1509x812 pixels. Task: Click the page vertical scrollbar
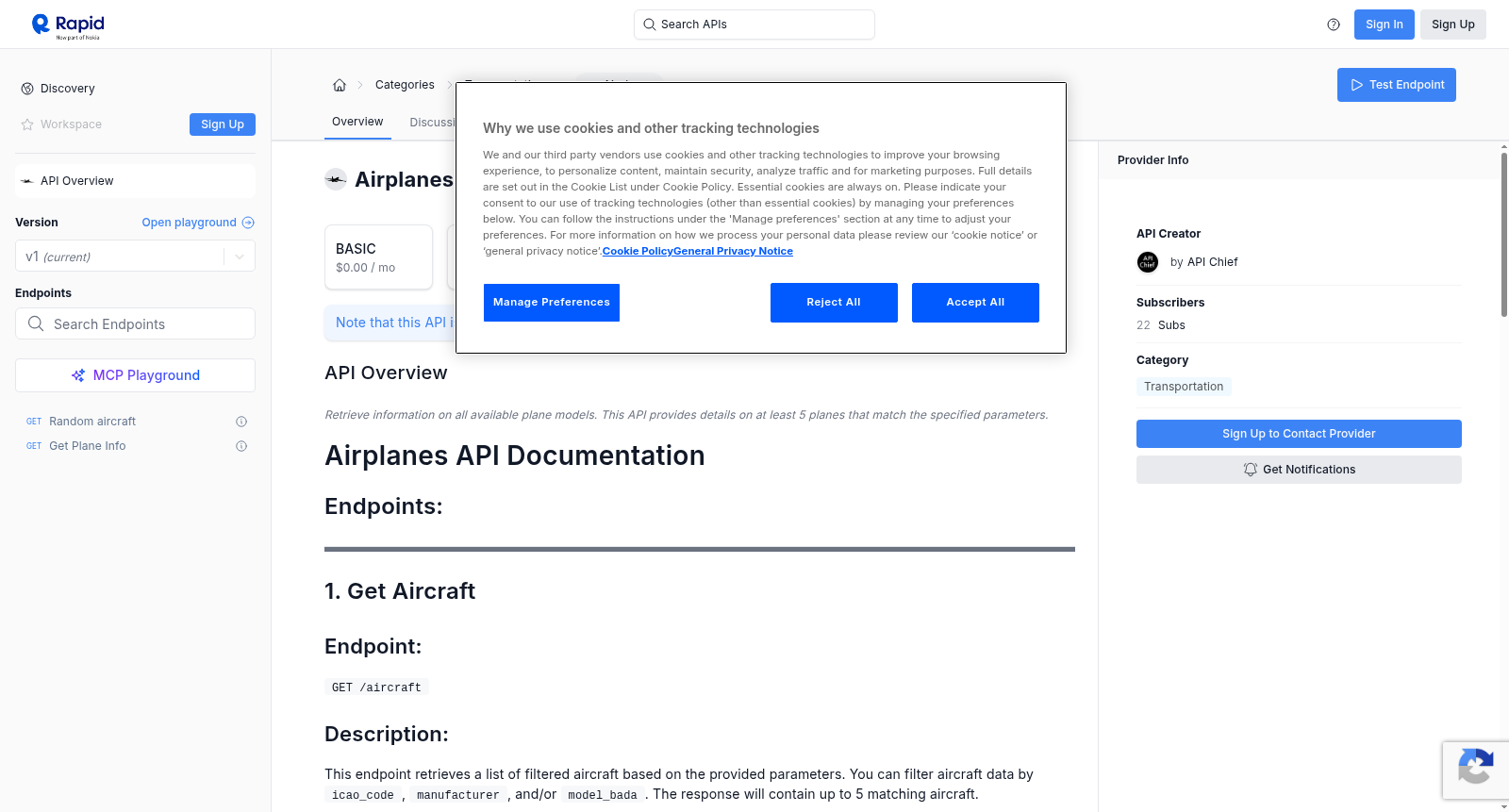(1503, 234)
